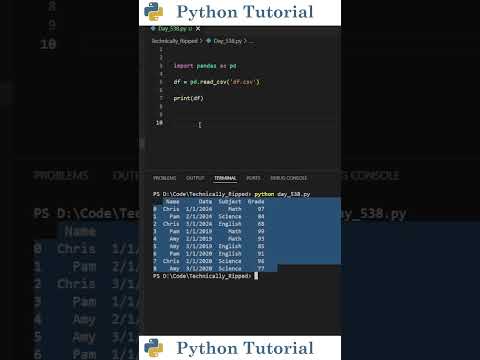Click 'Python Tutorial' title in top banner
The width and height of the screenshot is (480, 360).
pyautogui.click(x=245, y=12)
